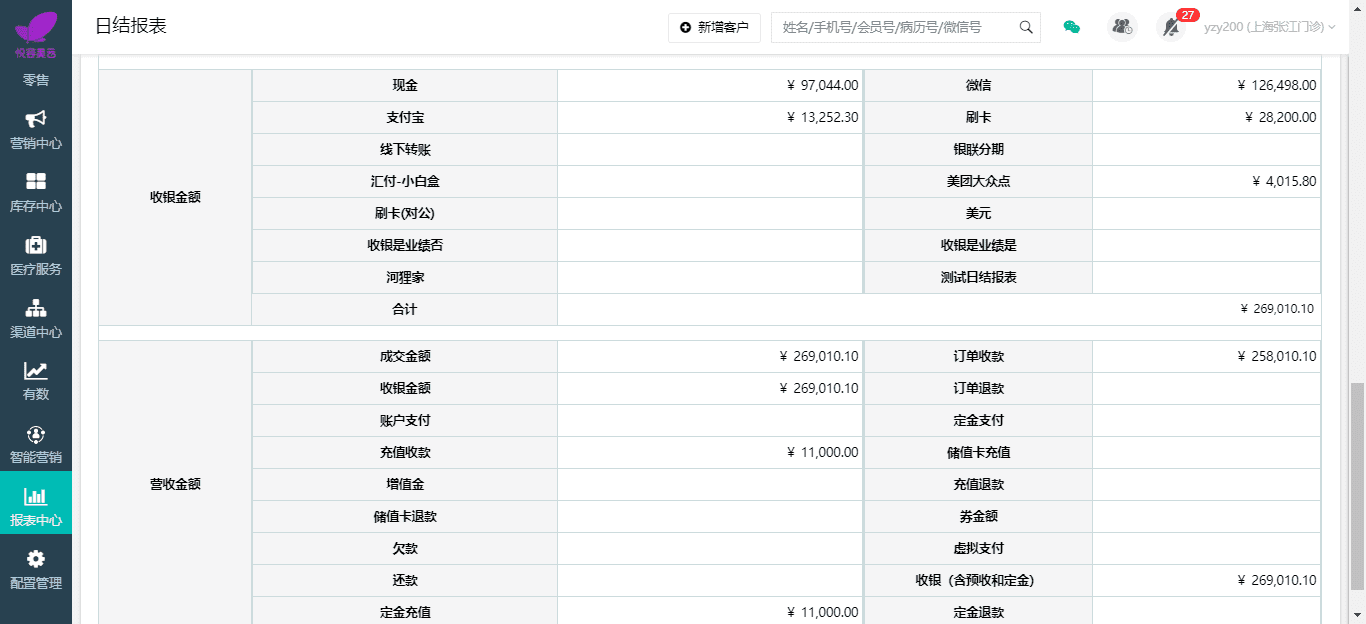The height and width of the screenshot is (624, 1366).
Task: Open 渠道中心 hierarchy icon
Action: coord(36,308)
